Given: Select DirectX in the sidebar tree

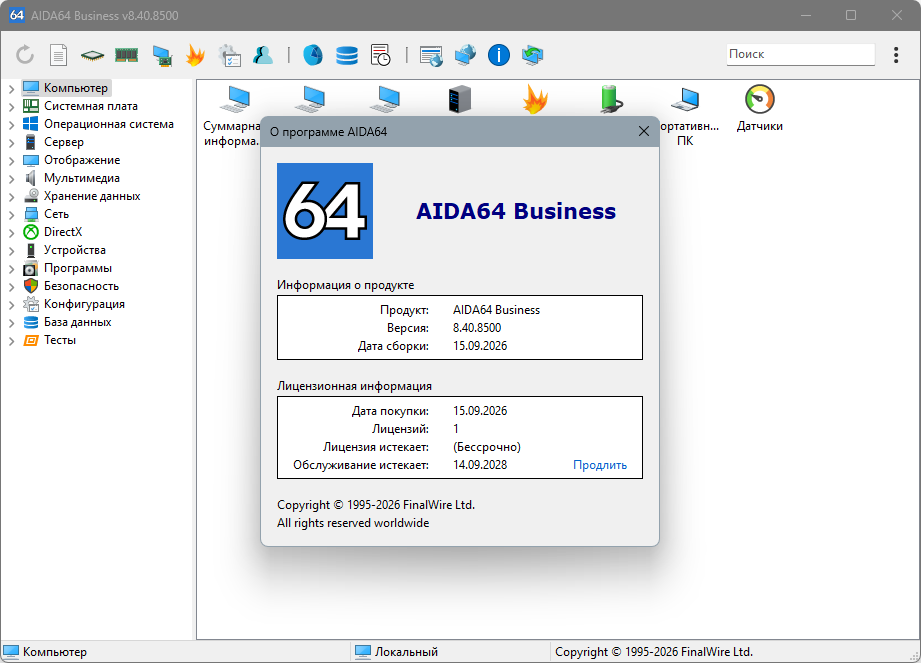Looking at the screenshot, I should coord(63,232).
